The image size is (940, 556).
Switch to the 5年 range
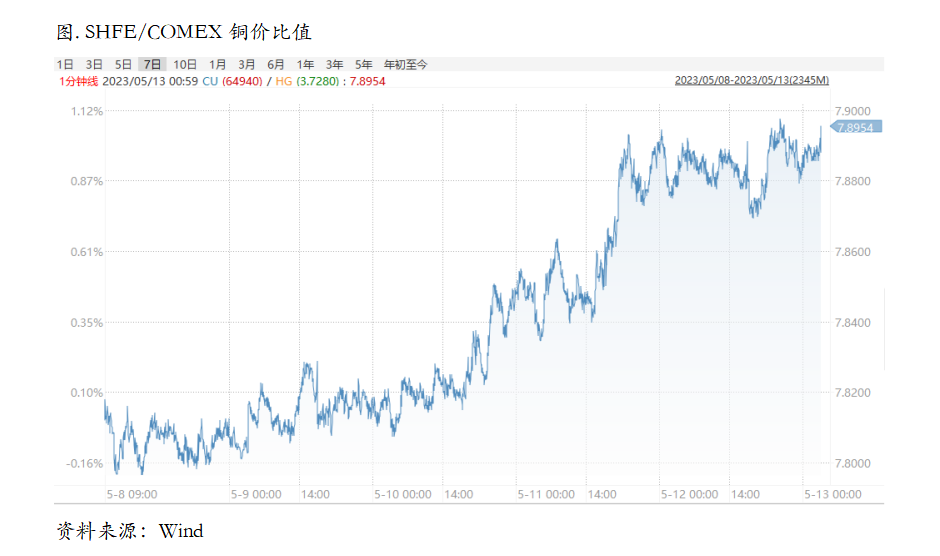(363, 64)
